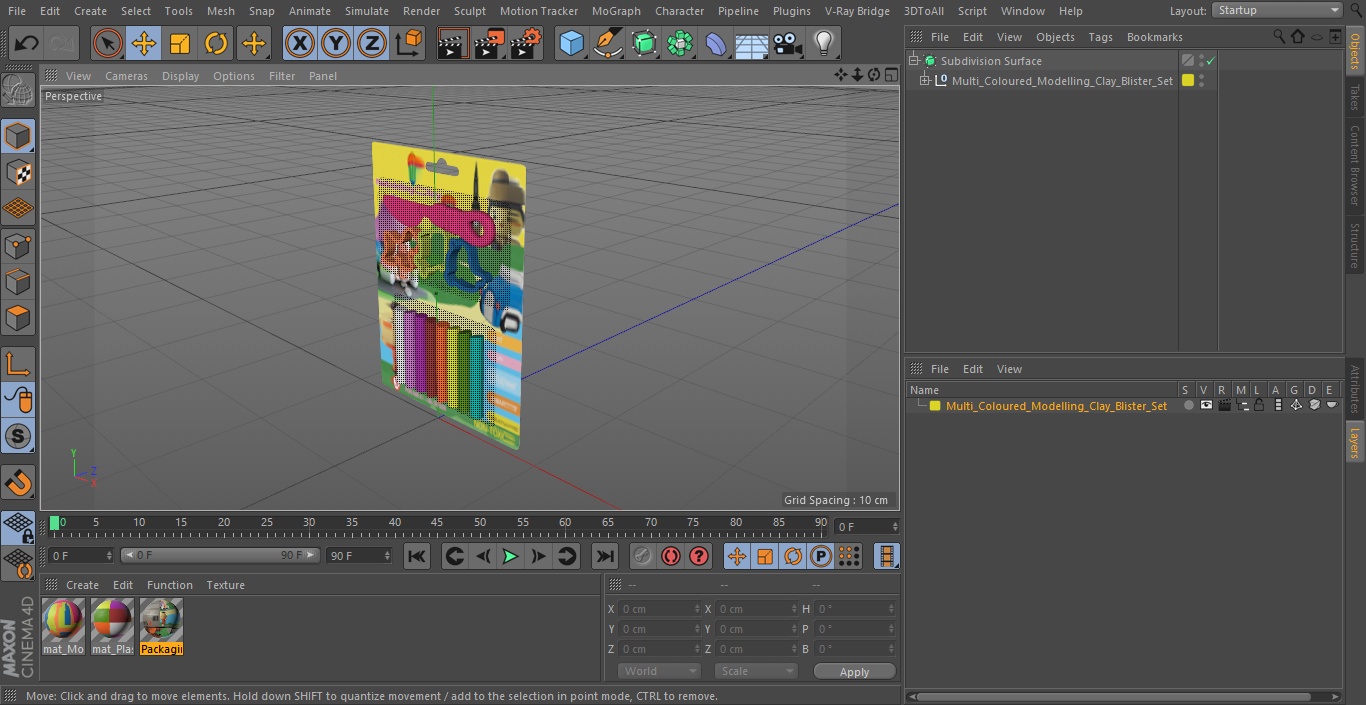Switch to the Attributes side tab
1366x705 pixels.
[1355, 390]
